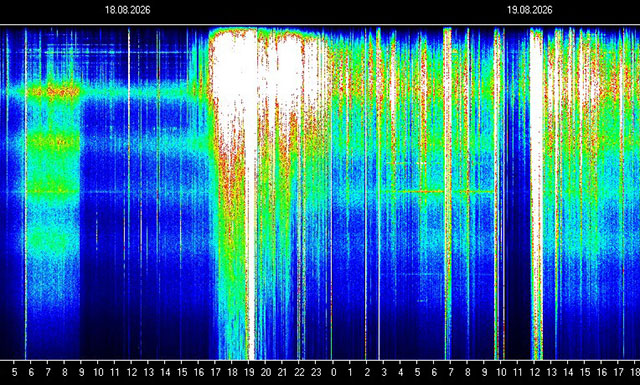Viewport: 640px width, 385px height.
Task: Pick the hour 2 axis label
Action: tap(367, 372)
